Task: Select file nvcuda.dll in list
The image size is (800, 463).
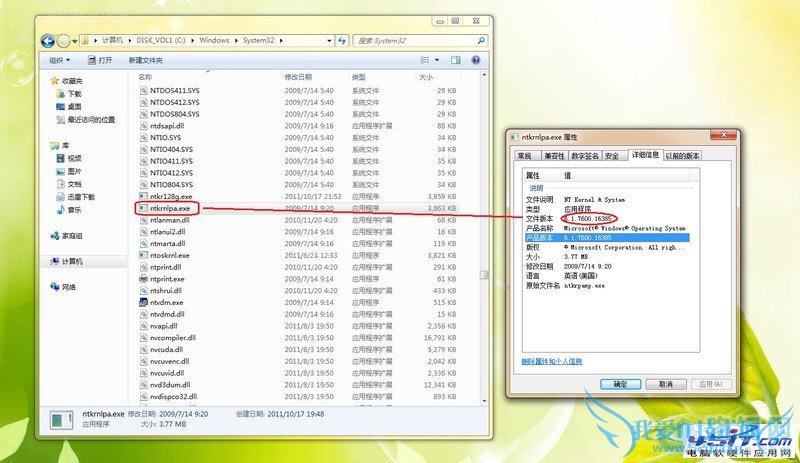Action: [x=166, y=349]
